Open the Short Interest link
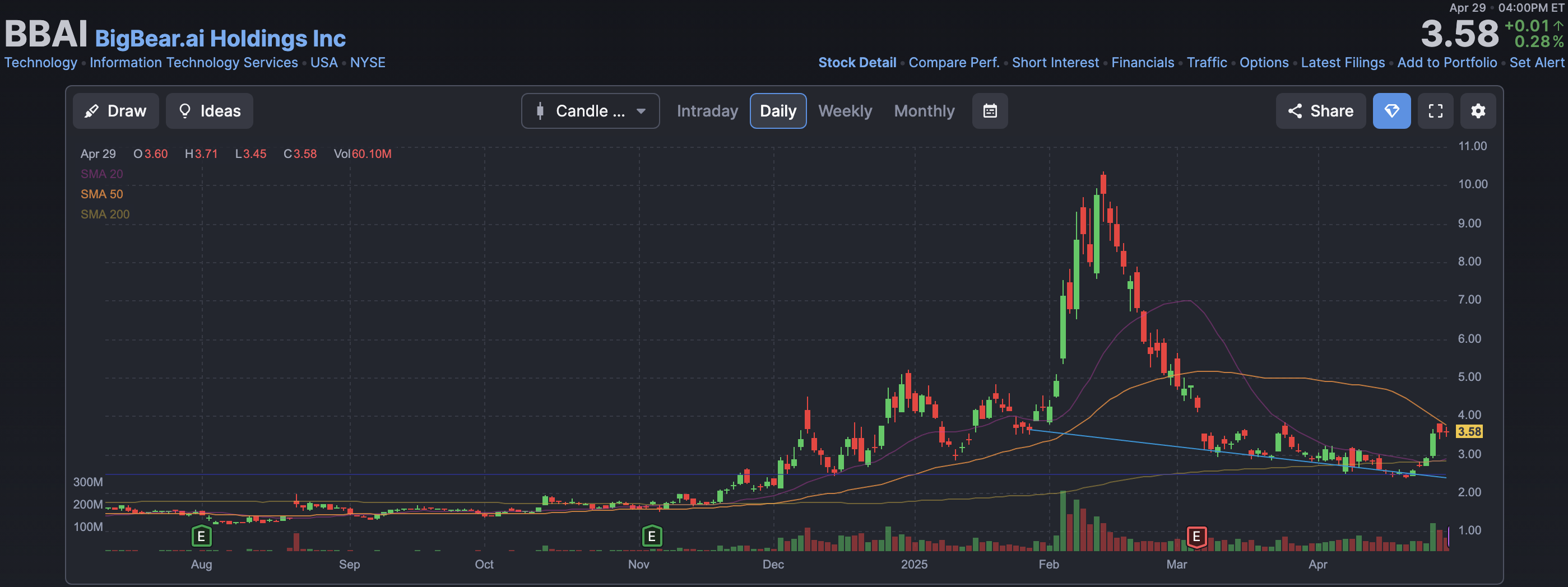Screen dimensions: 1568x587 coord(1055,63)
